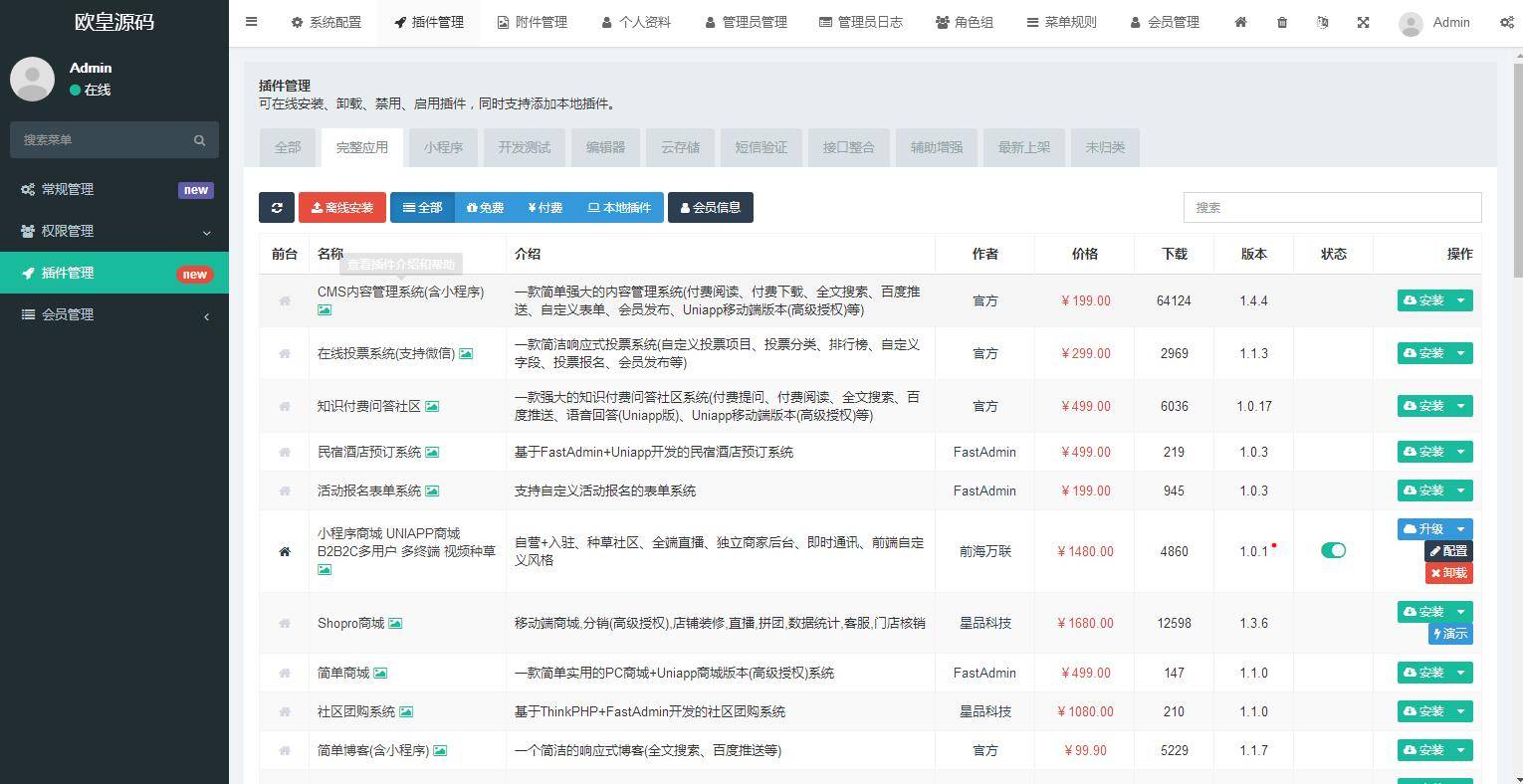1523x784 pixels.
Task: Click the trash clear-cache icon in navbar
Action: point(1282,22)
